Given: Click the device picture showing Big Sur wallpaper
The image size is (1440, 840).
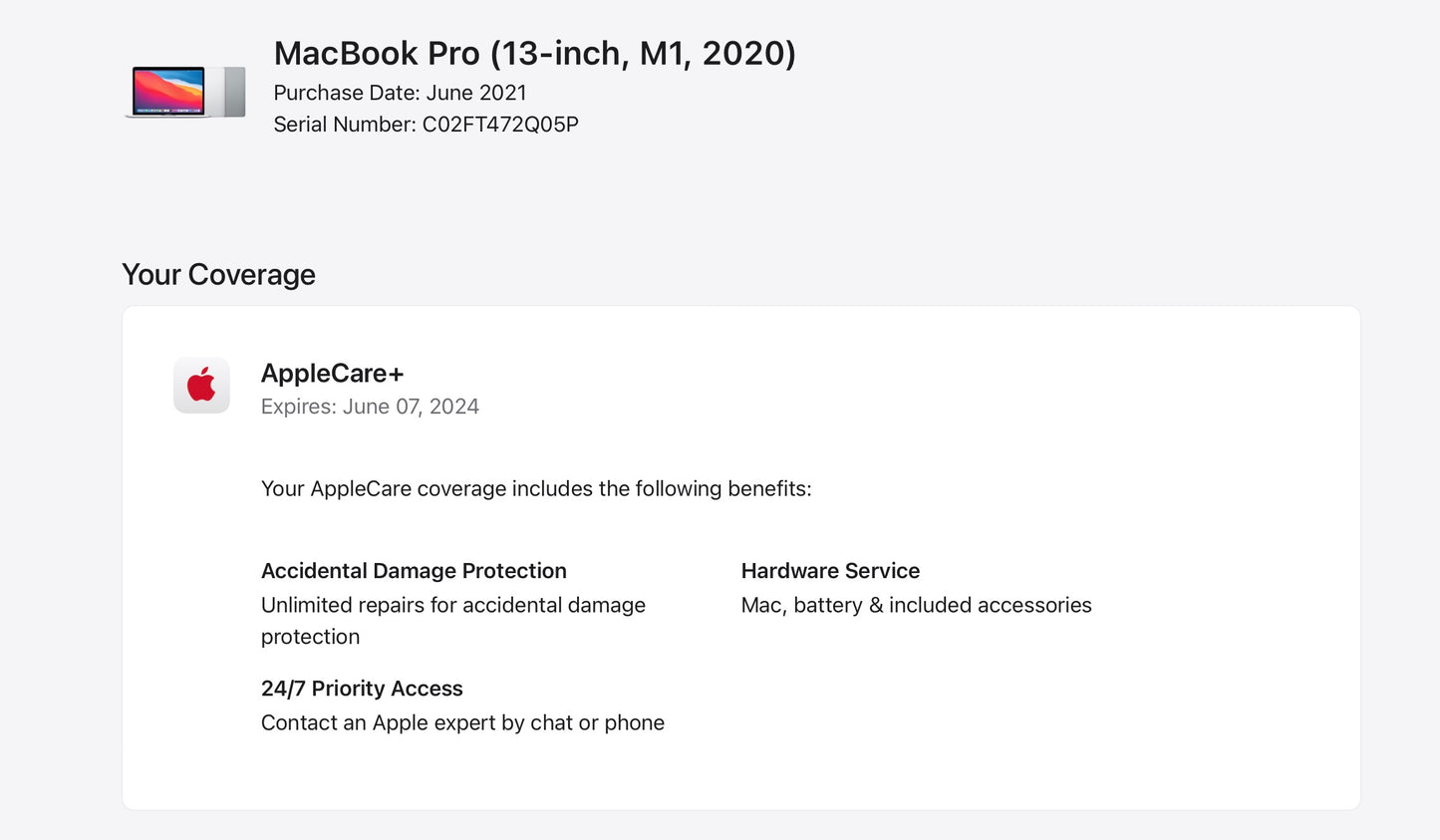Looking at the screenshot, I should pyautogui.click(x=184, y=92).
